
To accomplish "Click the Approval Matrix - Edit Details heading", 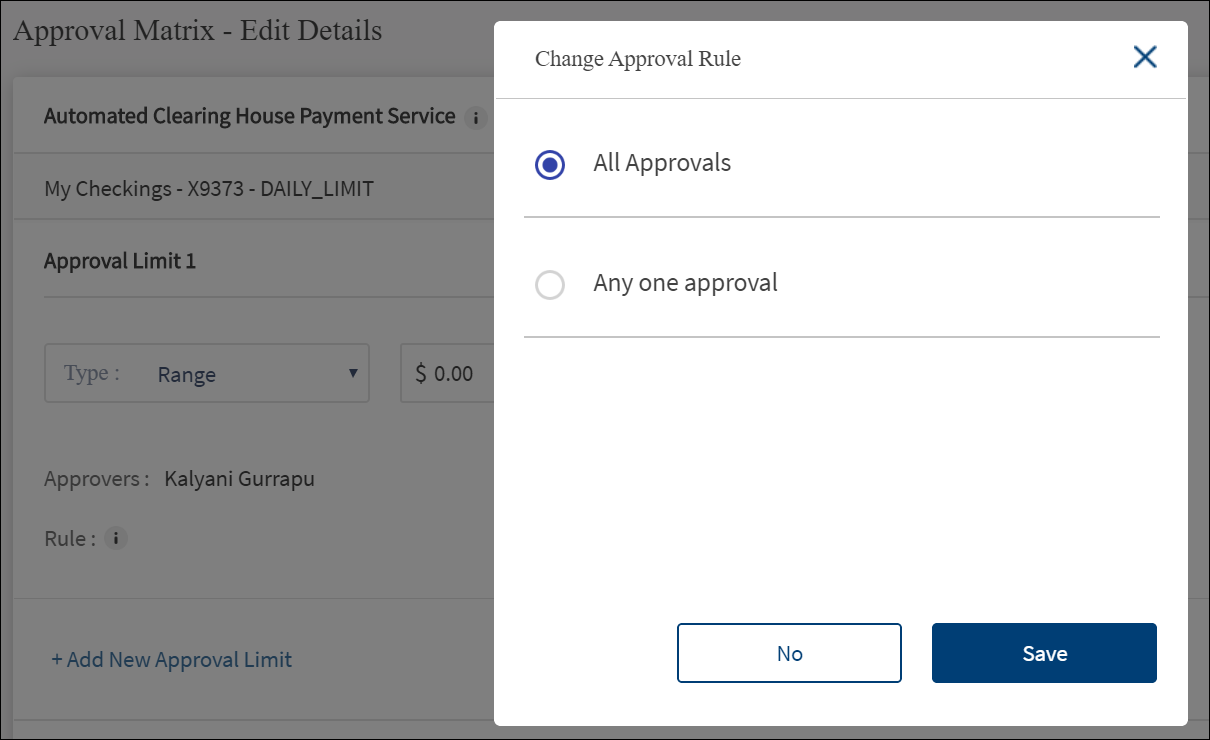I will (x=197, y=31).
